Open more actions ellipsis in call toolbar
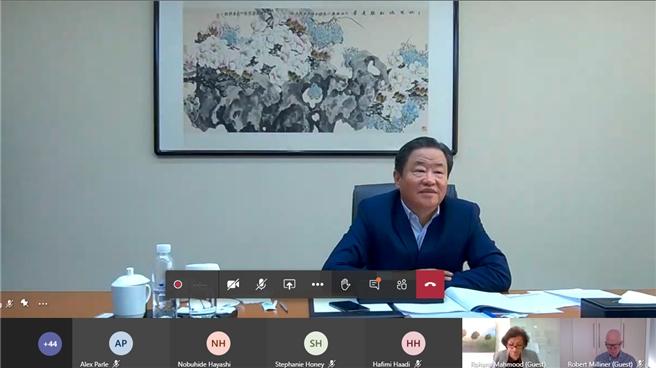 [x=318, y=285]
